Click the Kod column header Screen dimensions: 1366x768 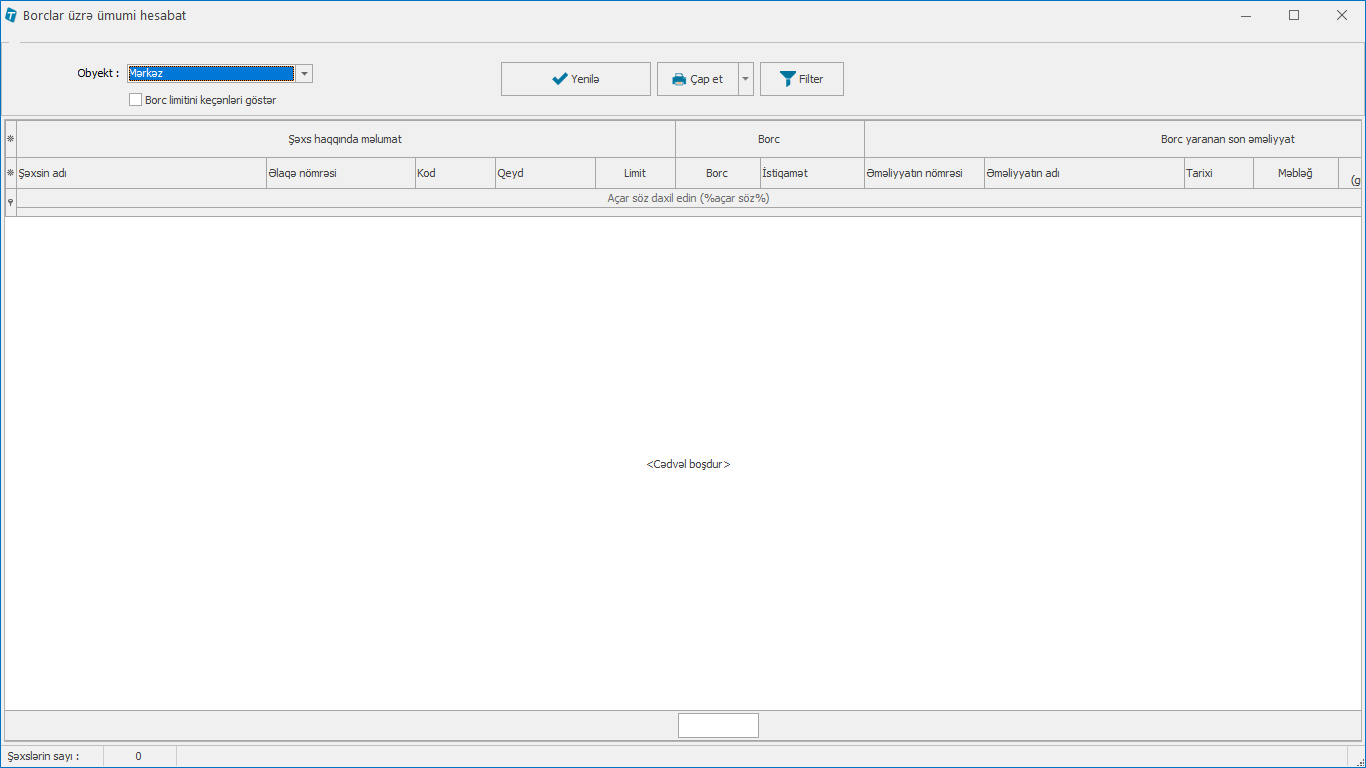point(454,173)
